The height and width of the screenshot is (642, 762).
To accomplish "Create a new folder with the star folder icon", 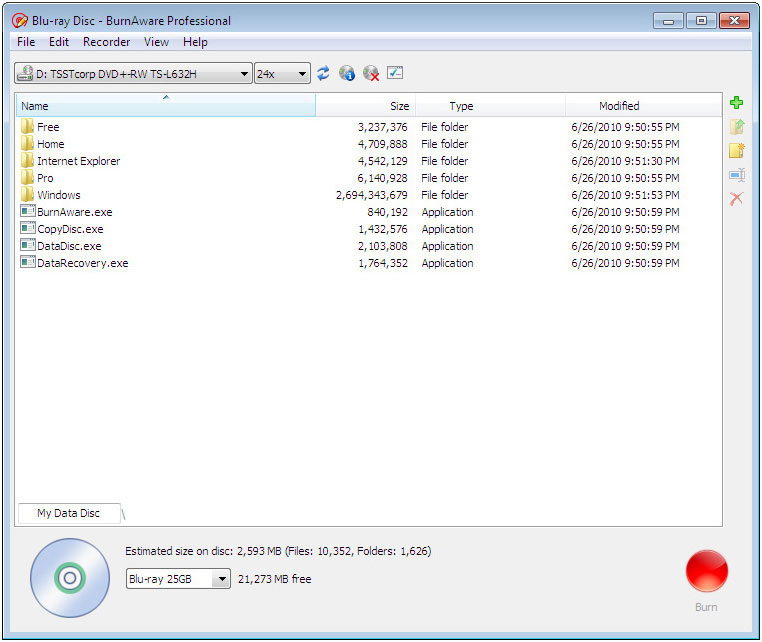I will click(x=737, y=151).
